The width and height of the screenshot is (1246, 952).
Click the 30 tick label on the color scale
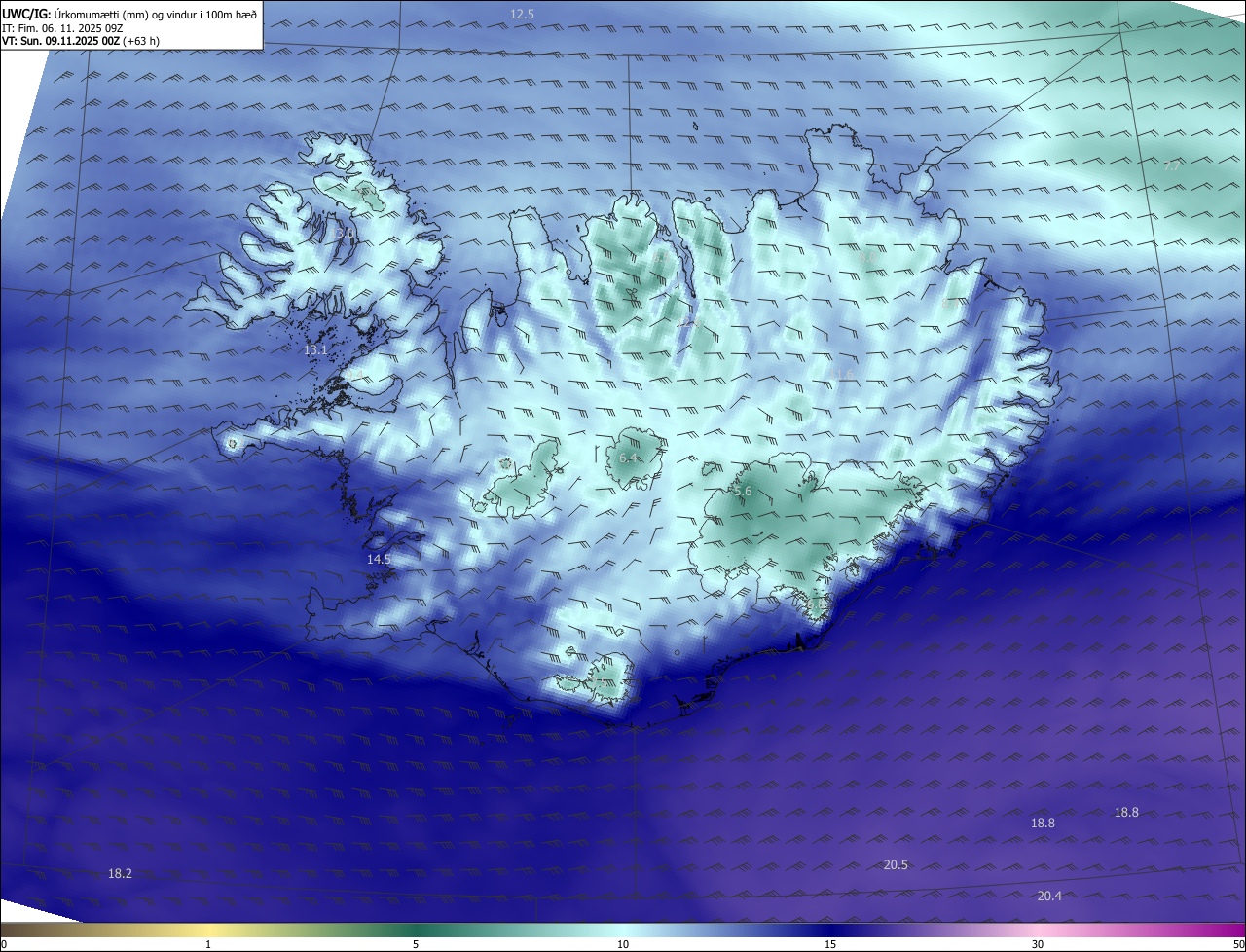pos(1038,944)
